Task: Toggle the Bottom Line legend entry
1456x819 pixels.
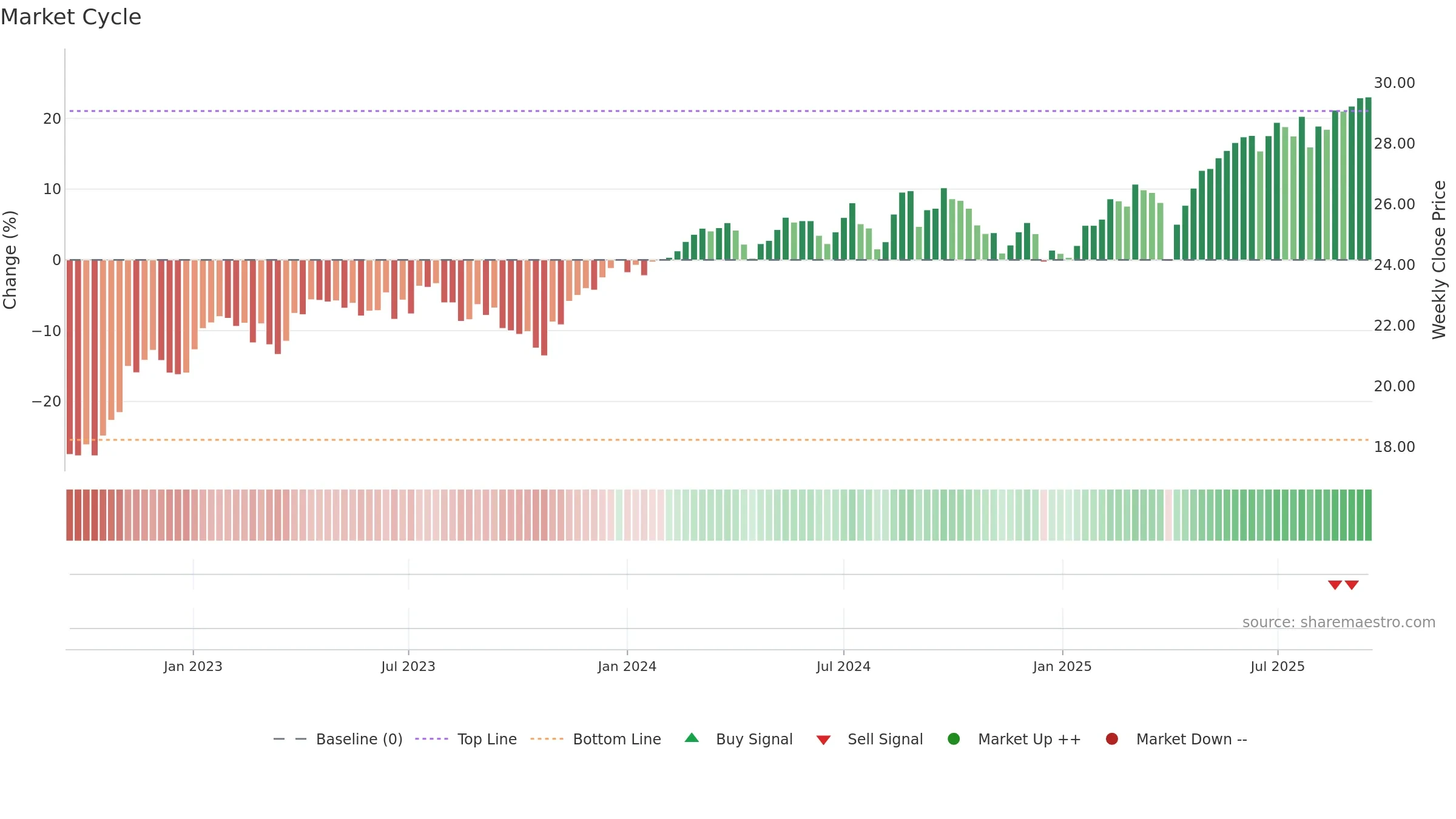Action: pyautogui.click(x=596, y=739)
